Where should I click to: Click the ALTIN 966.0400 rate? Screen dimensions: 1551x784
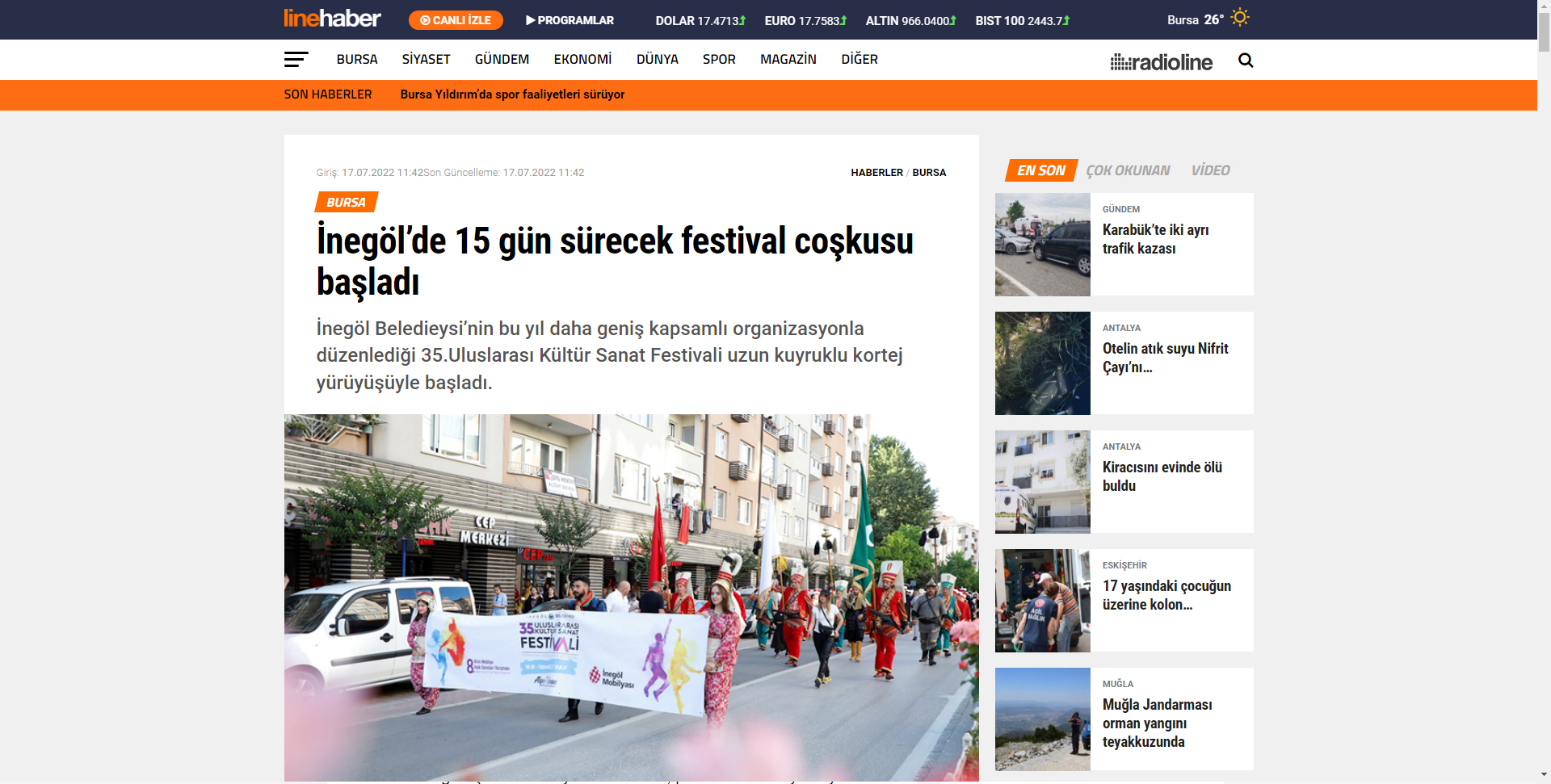coord(910,21)
